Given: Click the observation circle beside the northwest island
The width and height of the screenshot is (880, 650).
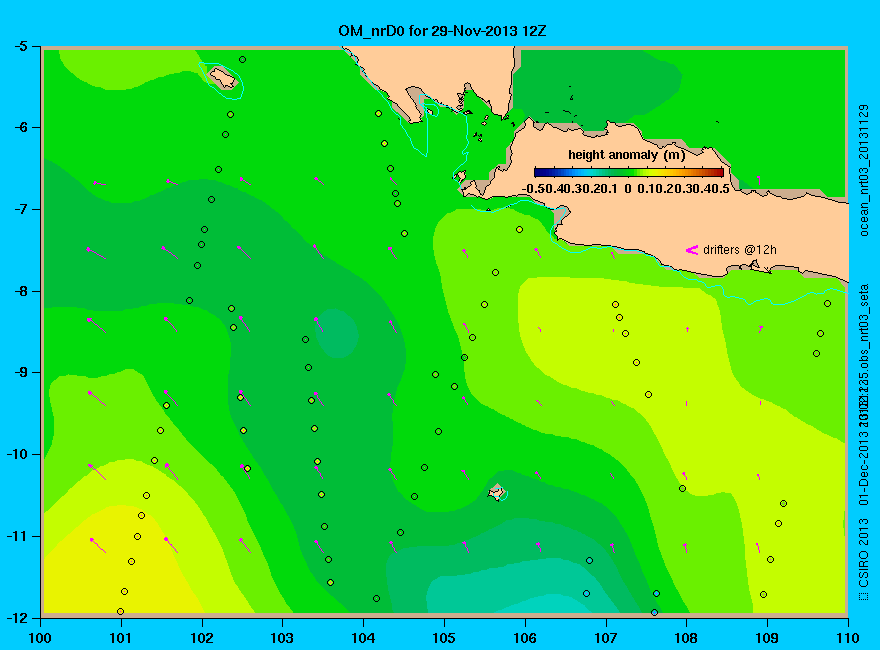Looking at the screenshot, I should pyautogui.click(x=242, y=59).
